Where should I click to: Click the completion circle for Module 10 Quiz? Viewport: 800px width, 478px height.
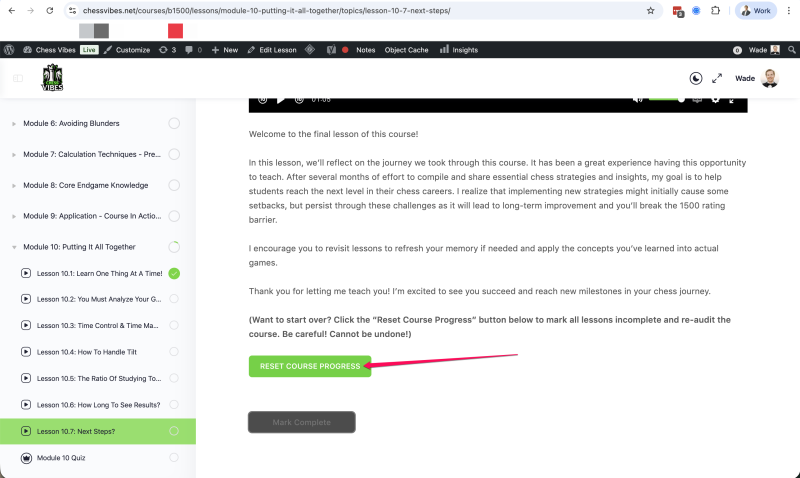[x=174, y=457]
